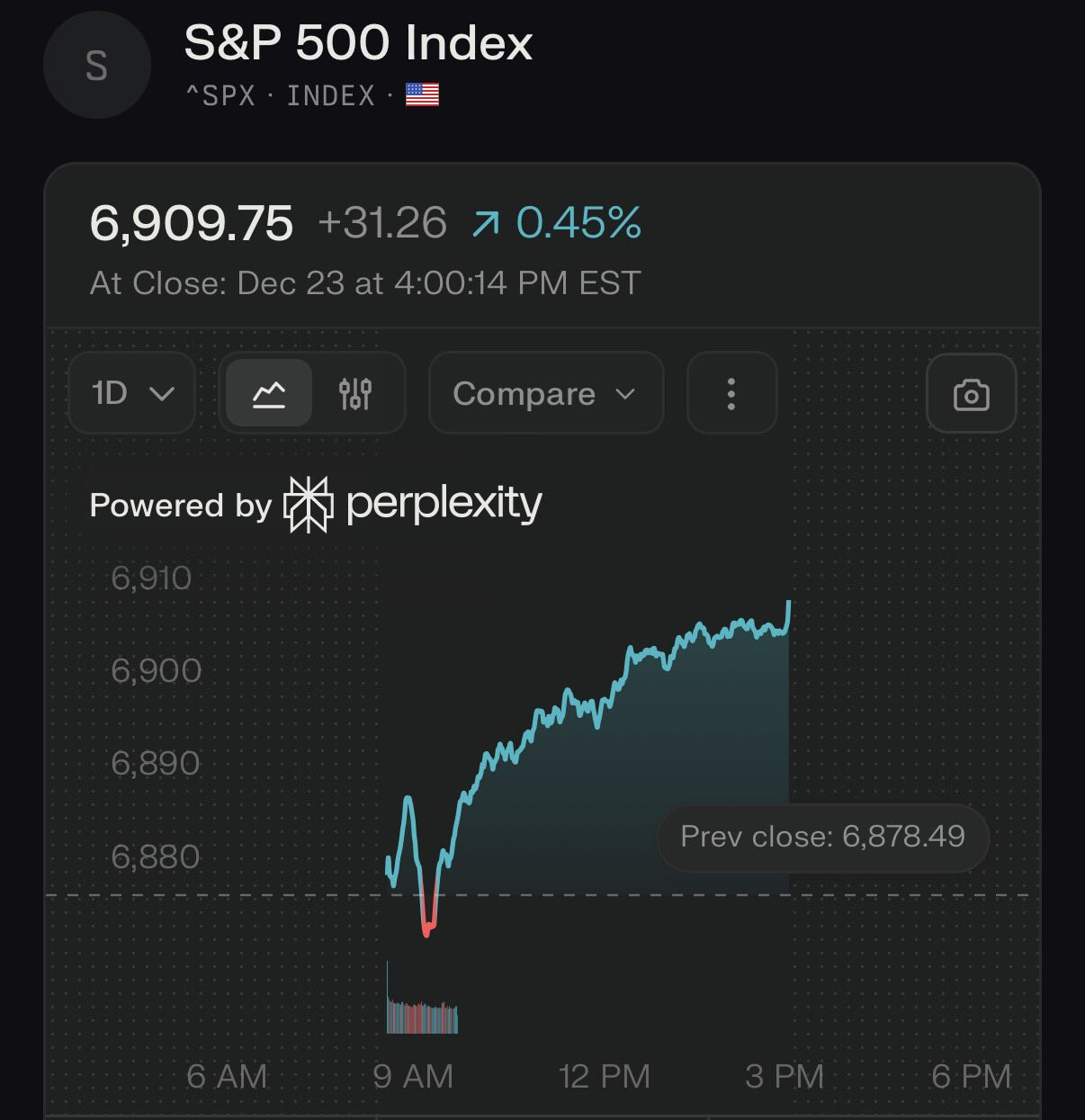Click the round S avatar icon
Viewport: 1085px width, 1120px height.
coord(96,66)
